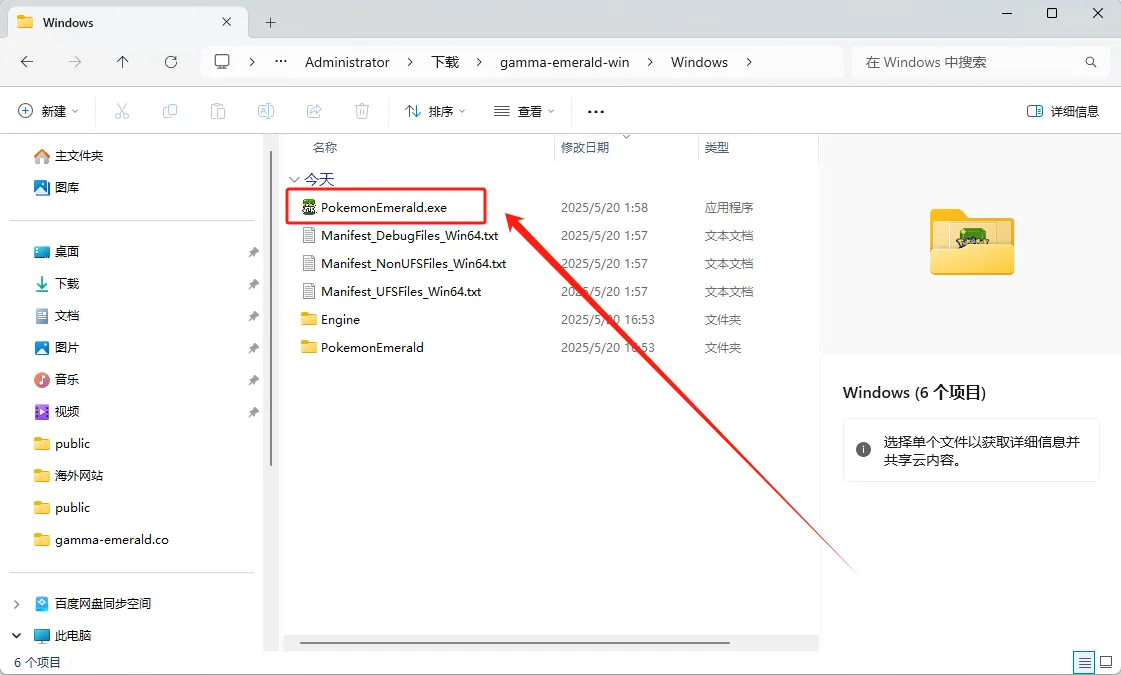Open the pinned 下载 downloads folder

click(x=56, y=284)
